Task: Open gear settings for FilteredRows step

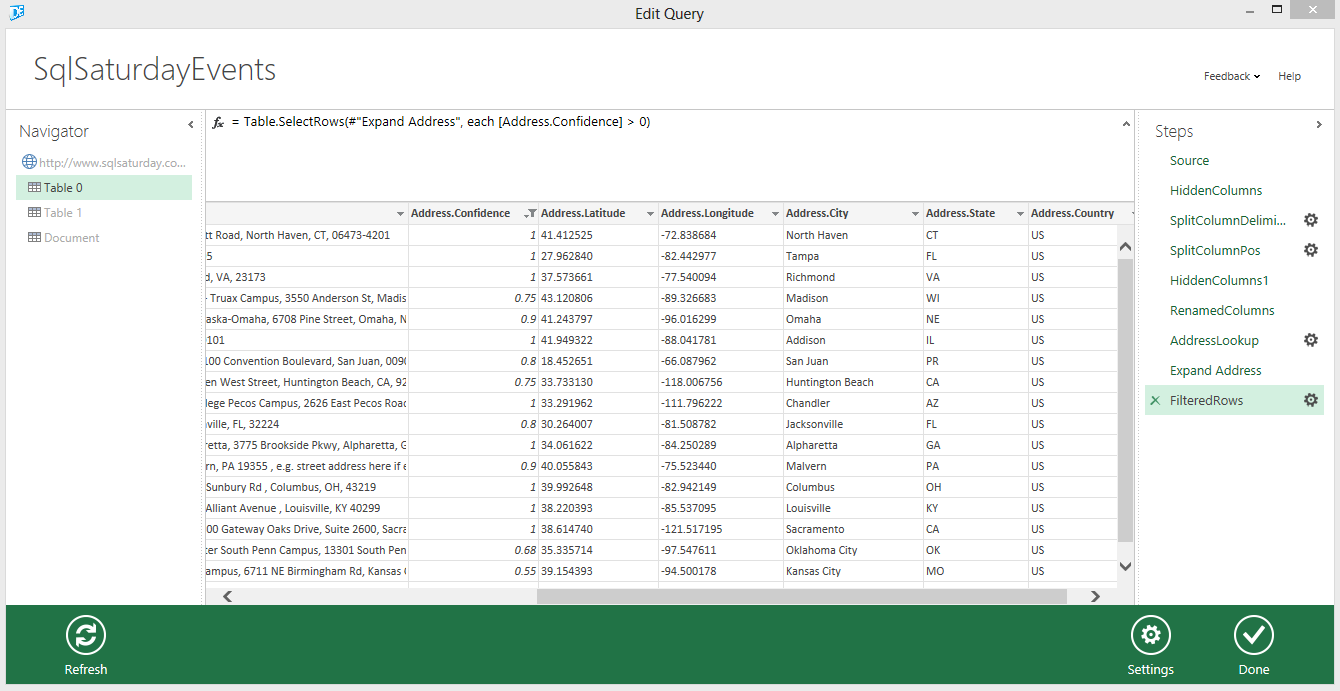Action: pos(1311,400)
